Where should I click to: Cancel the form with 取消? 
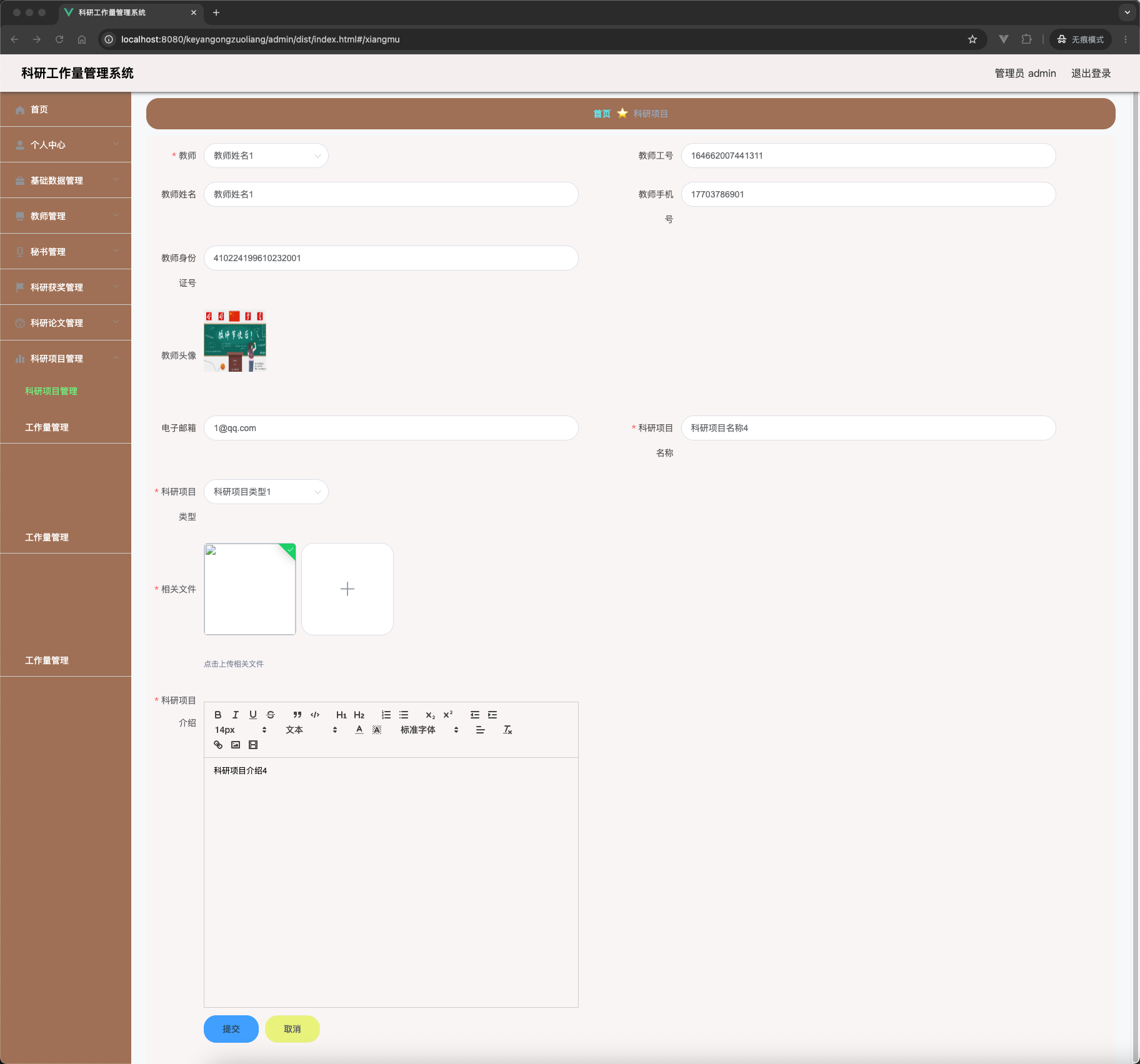pyautogui.click(x=292, y=1029)
